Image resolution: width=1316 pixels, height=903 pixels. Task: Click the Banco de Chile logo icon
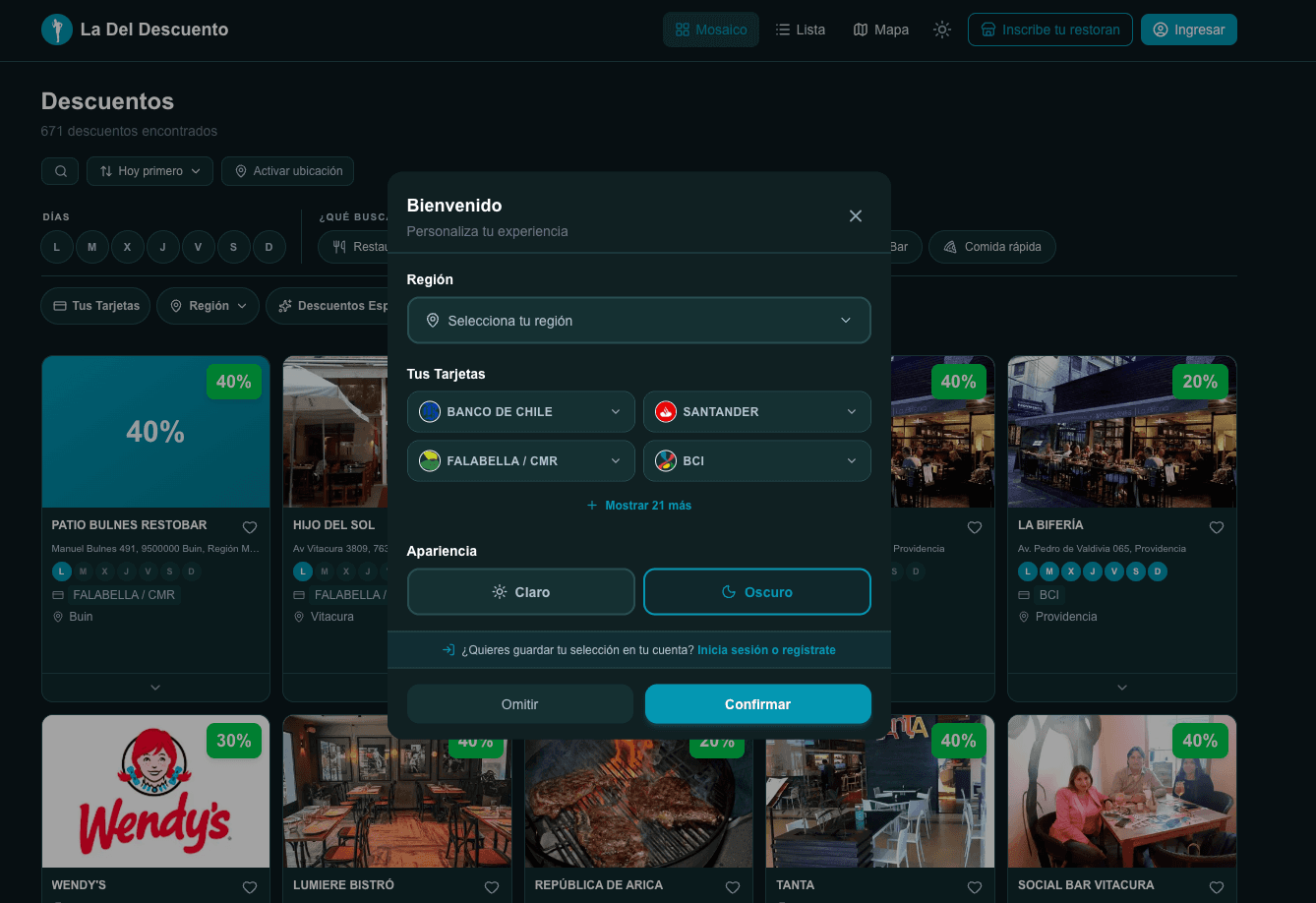(x=430, y=412)
